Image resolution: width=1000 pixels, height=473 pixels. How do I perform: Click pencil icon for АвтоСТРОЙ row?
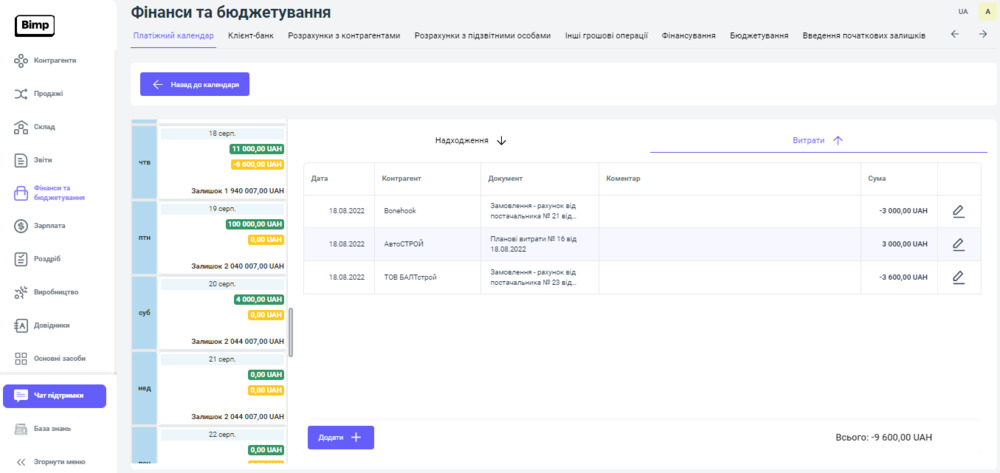click(957, 244)
